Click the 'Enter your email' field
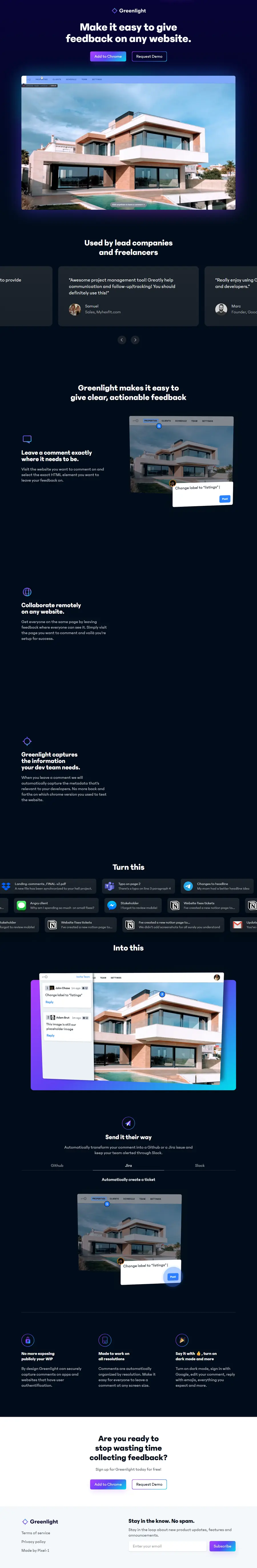Screen dimensions: 257x1568 168,1546
